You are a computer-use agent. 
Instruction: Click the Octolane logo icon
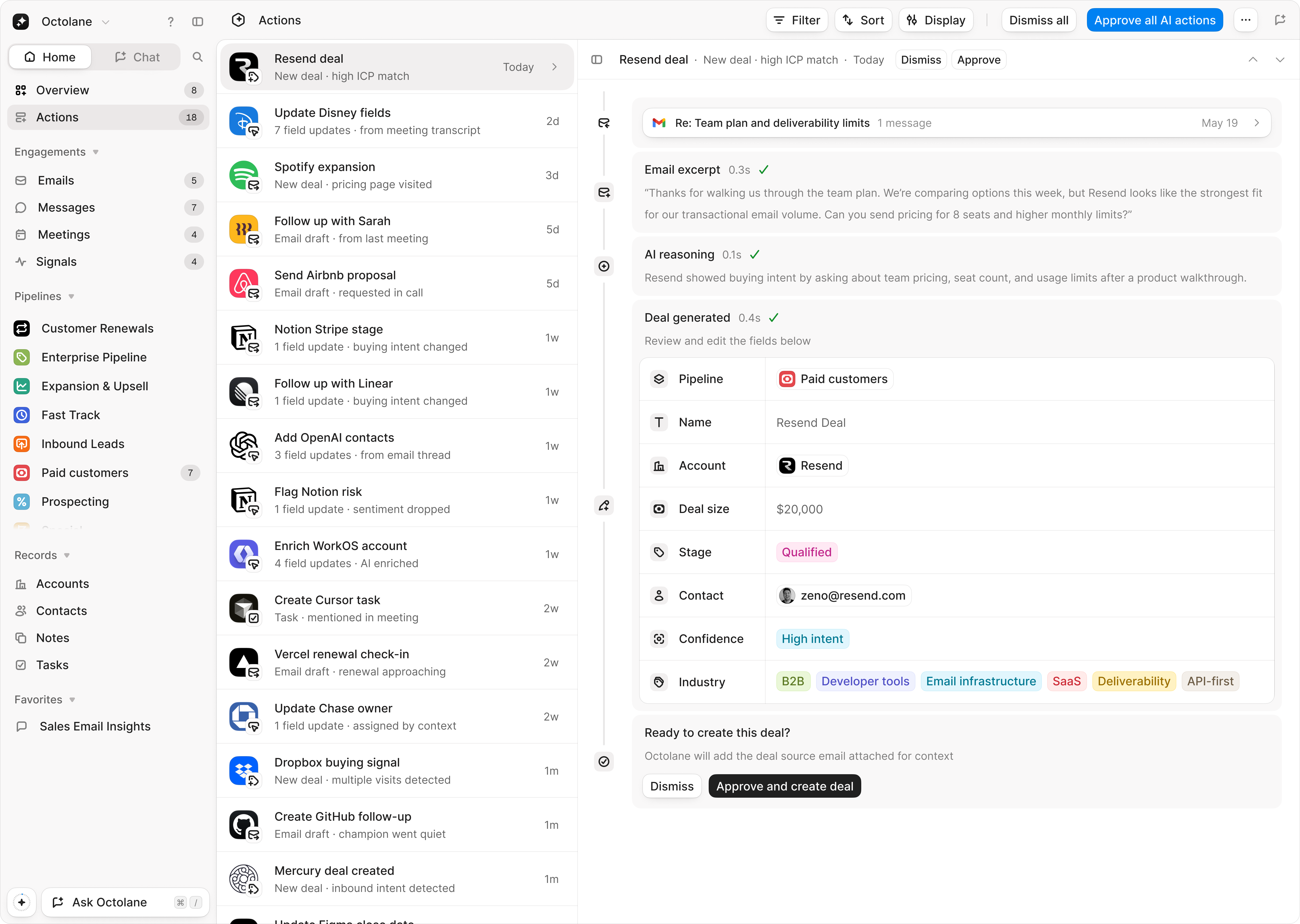[x=21, y=22]
